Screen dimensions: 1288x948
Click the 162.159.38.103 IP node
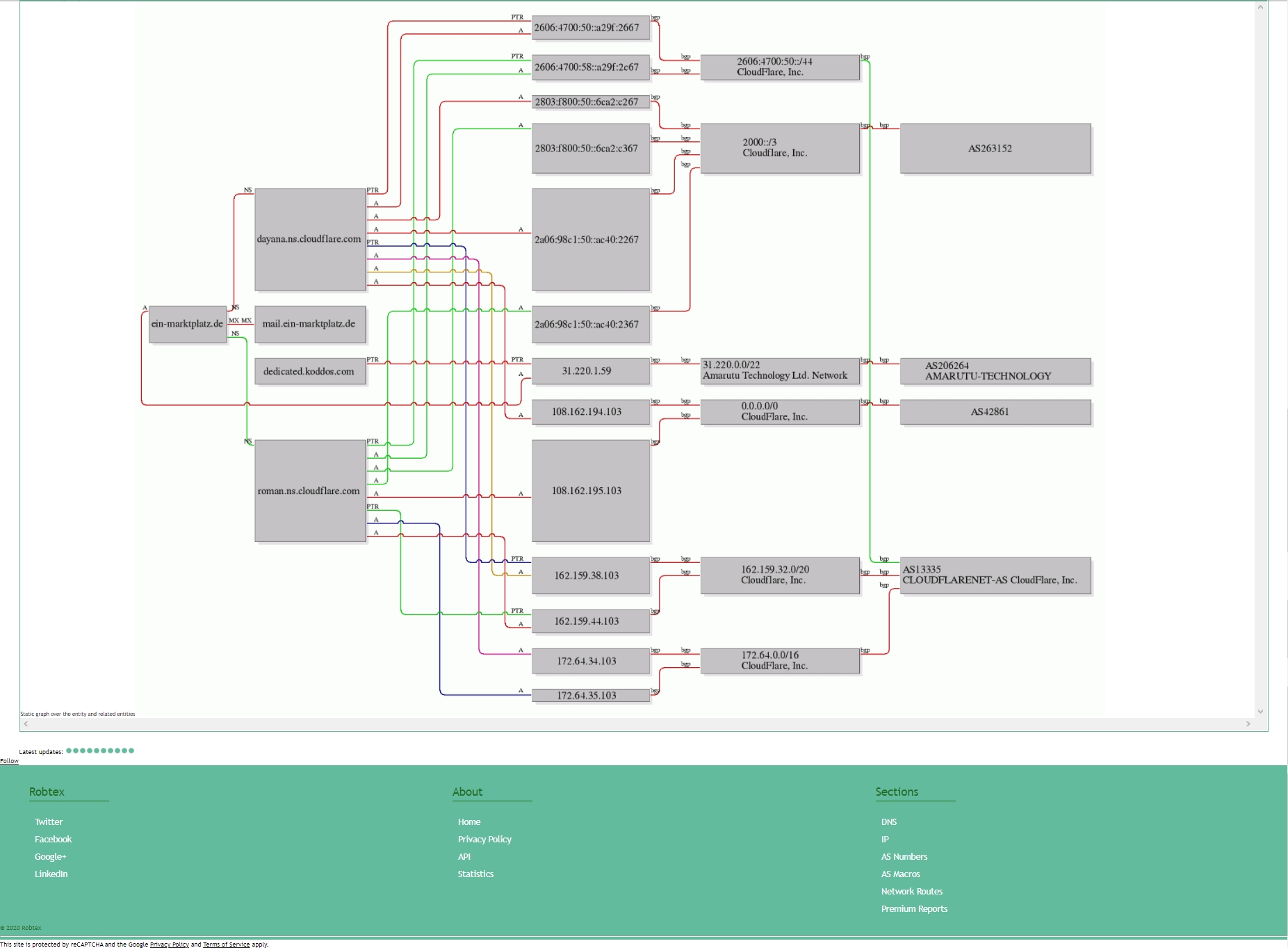click(590, 575)
